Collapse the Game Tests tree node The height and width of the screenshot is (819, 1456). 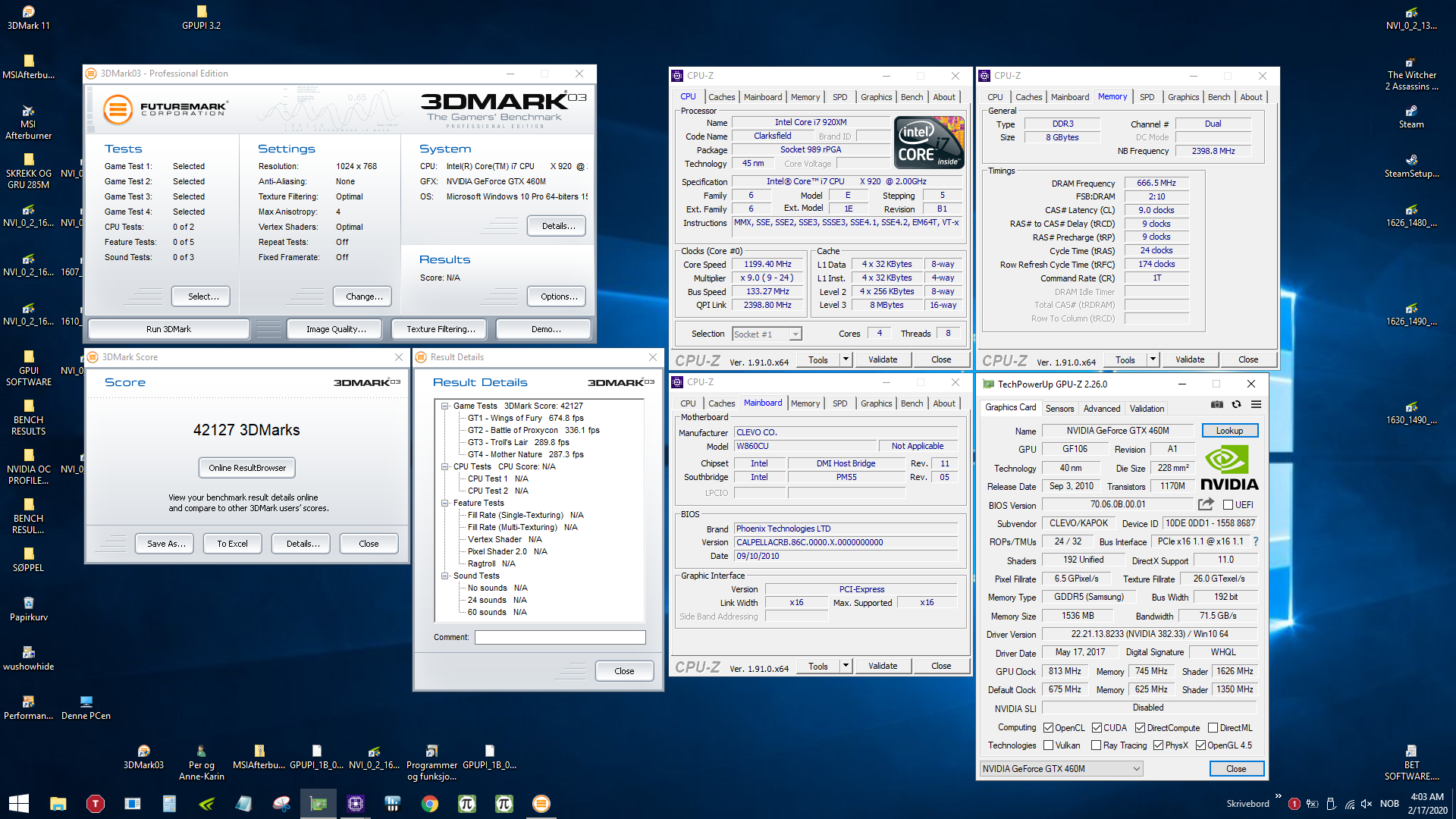click(x=445, y=406)
